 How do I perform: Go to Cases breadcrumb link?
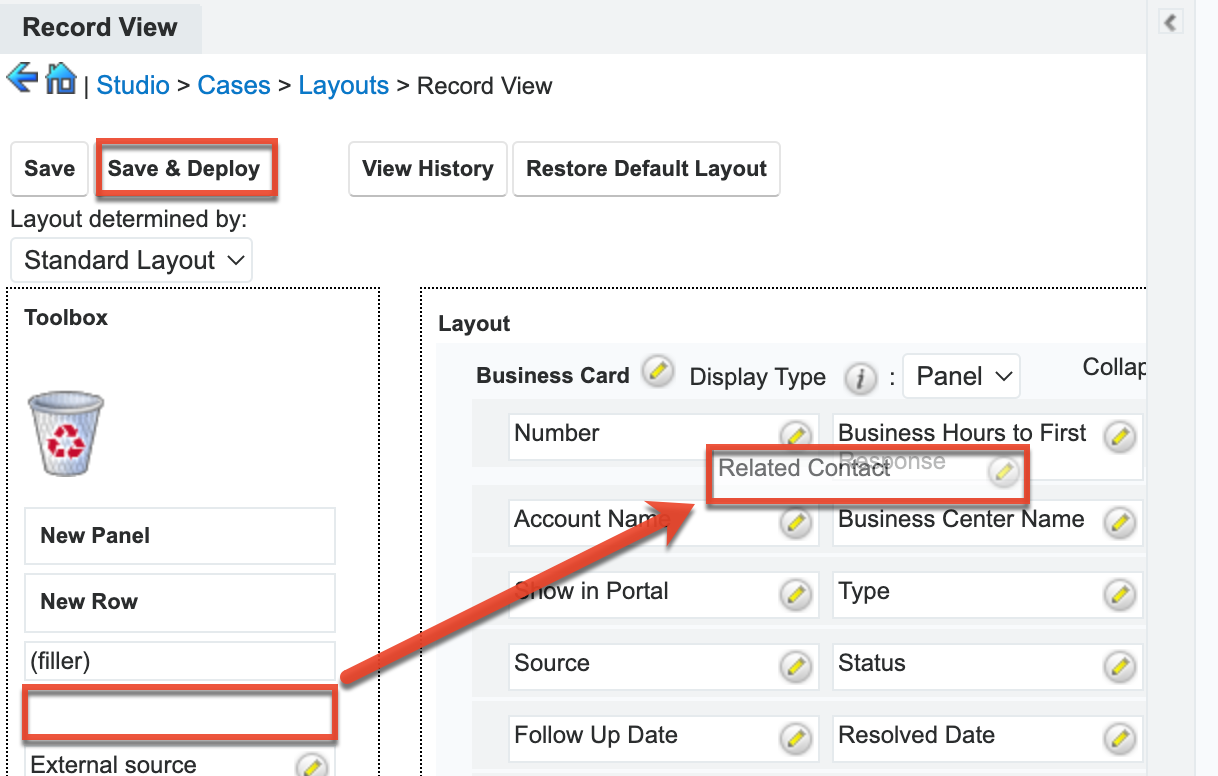click(x=234, y=86)
